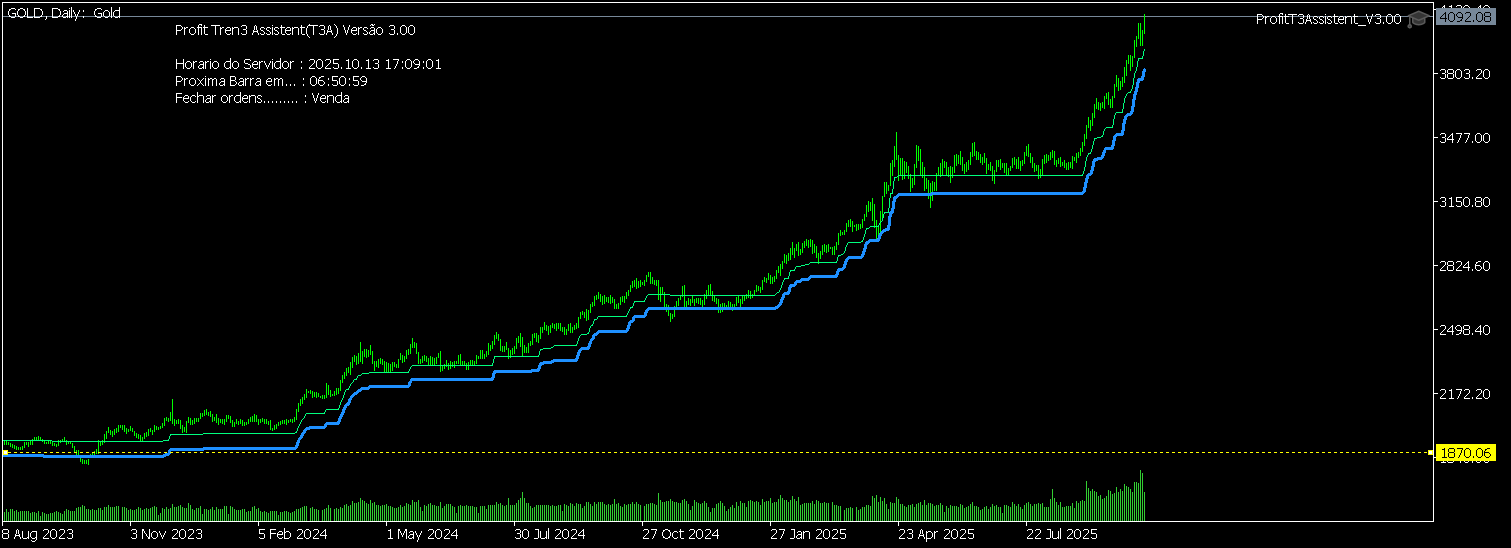Image resolution: width=1511 pixels, height=548 pixels.
Task: Click the Proxima Barra em countdown text
Action: [271, 81]
